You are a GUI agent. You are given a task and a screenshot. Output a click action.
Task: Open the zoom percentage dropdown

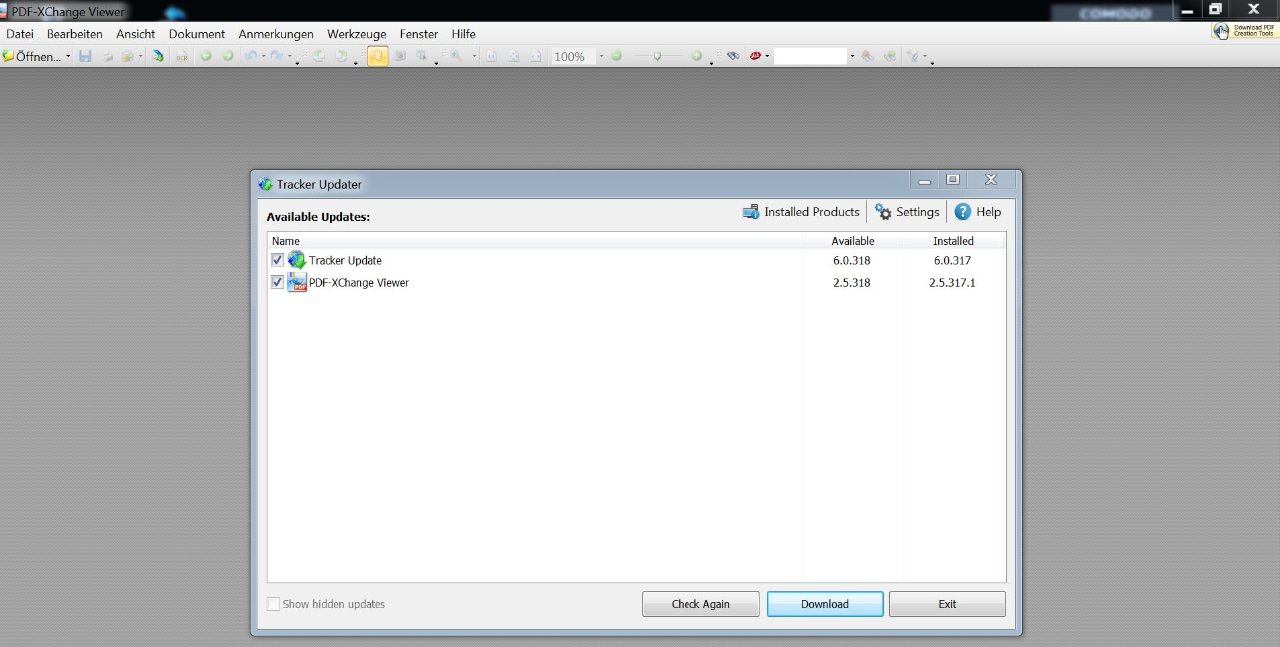point(601,56)
